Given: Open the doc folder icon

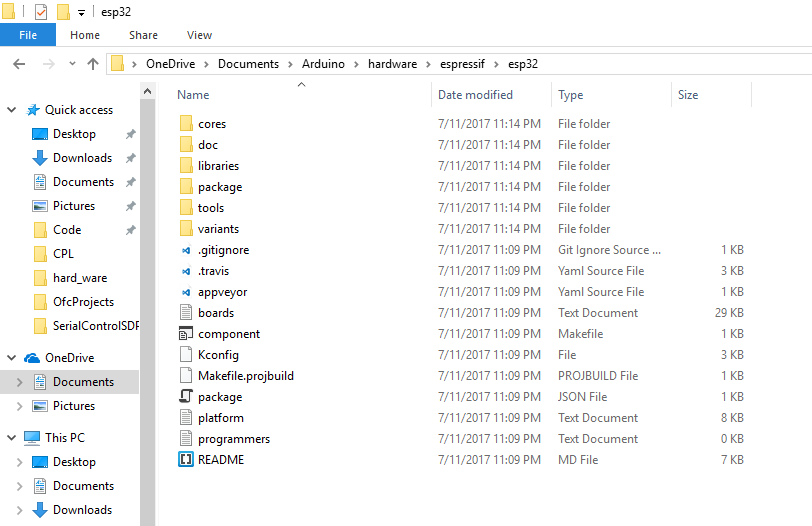Looking at the screenshot, I should tap(186, 144).
